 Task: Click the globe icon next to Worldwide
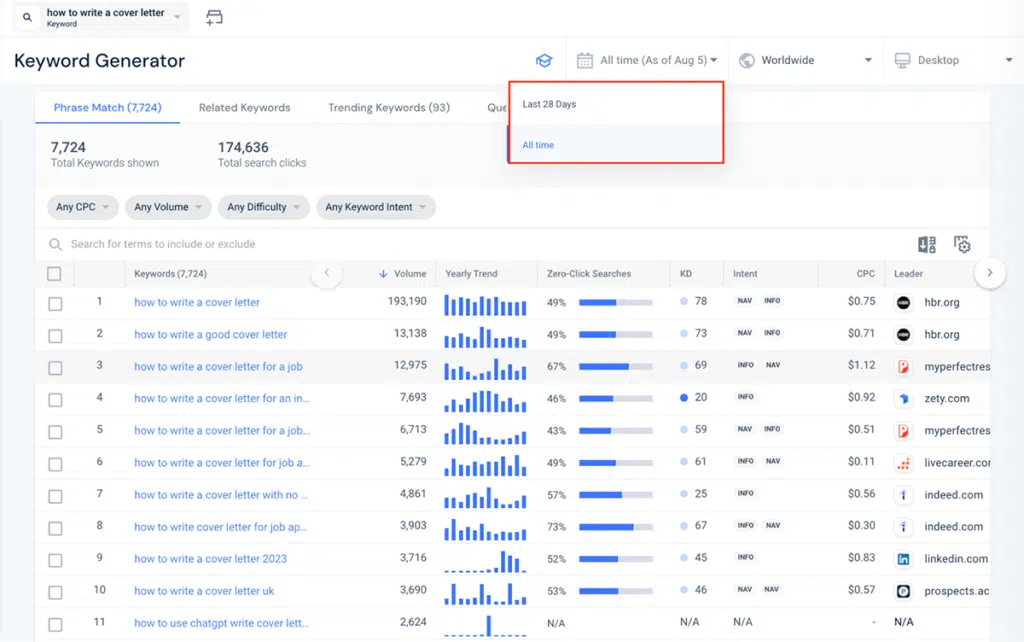[746, 60]
